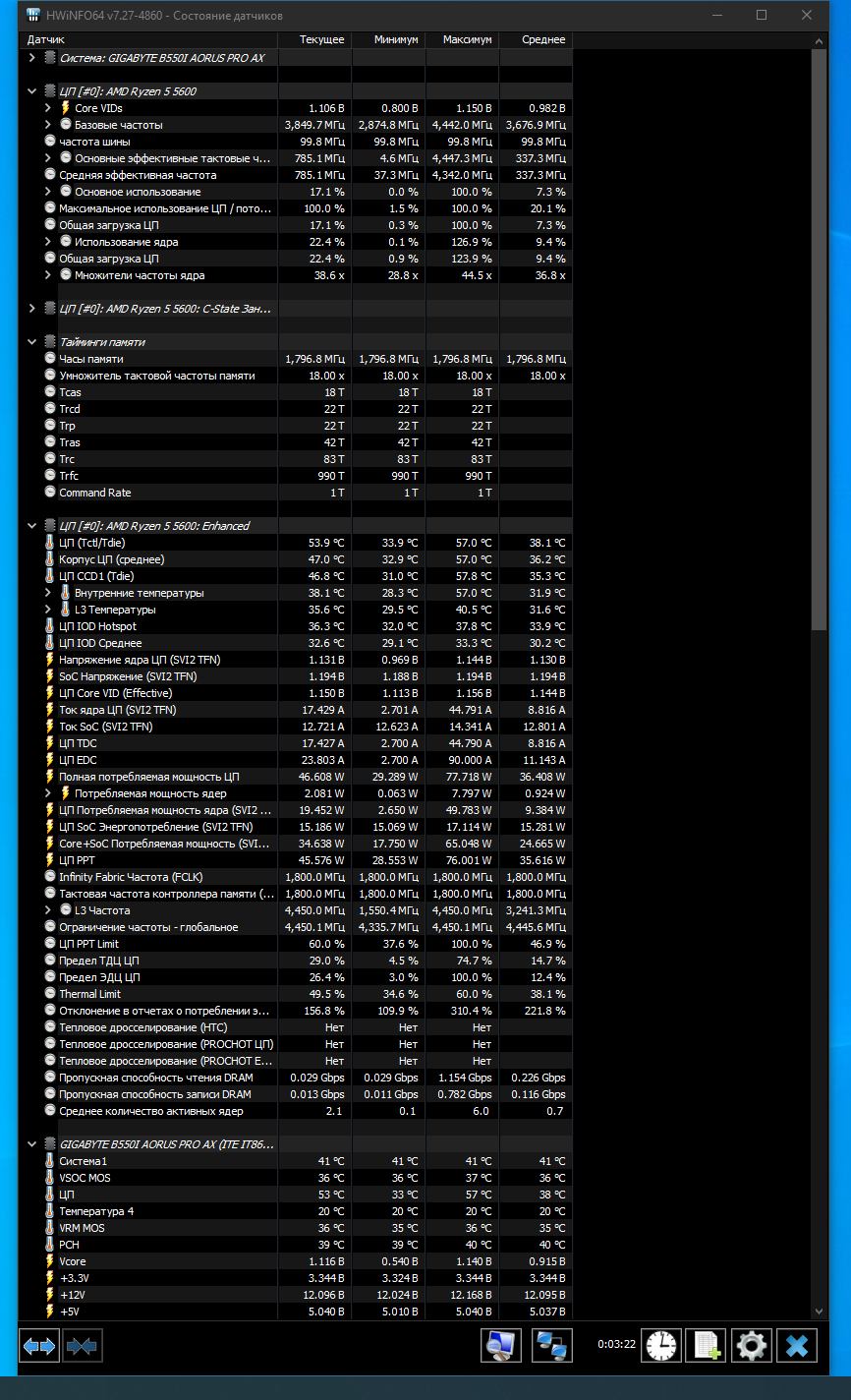
Task: Click thermometer icon of ЦП (Tctl/Tdie) row
Action: (50, 543)
